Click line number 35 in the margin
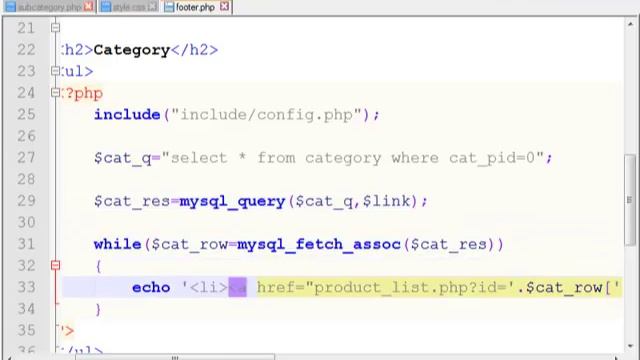 click(26, 330)
